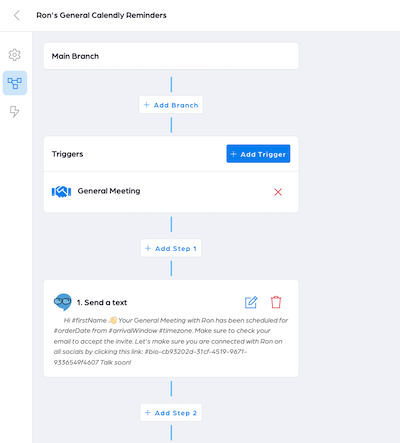Click the workflow title Ron's General Calendly Reminders

pyautogui.click(x=101, y=15)
